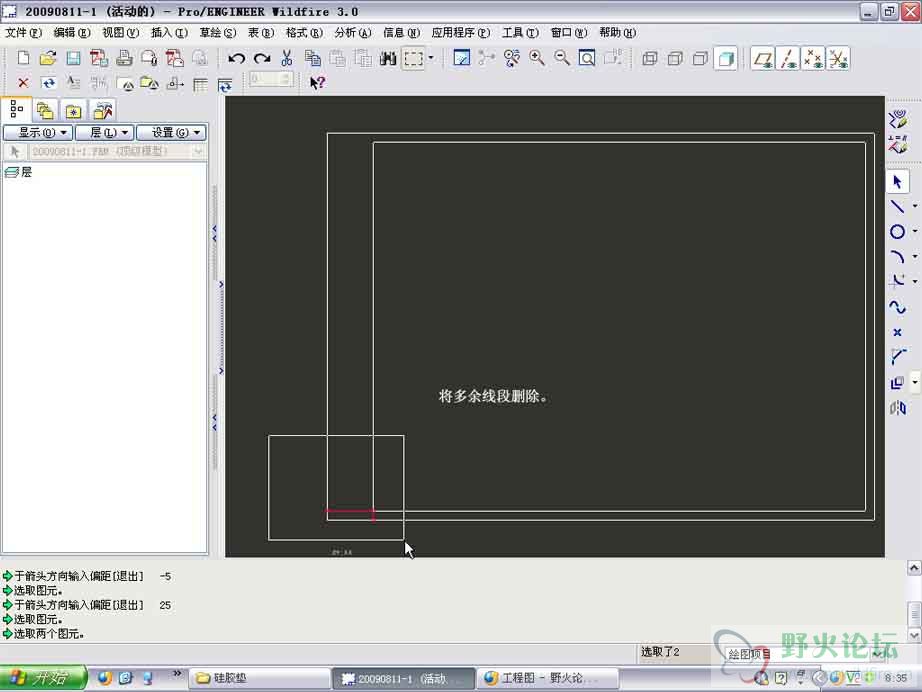The image size is (922, 692).
Task: Copy selection with the copy icon
Action: pos(312,58)
